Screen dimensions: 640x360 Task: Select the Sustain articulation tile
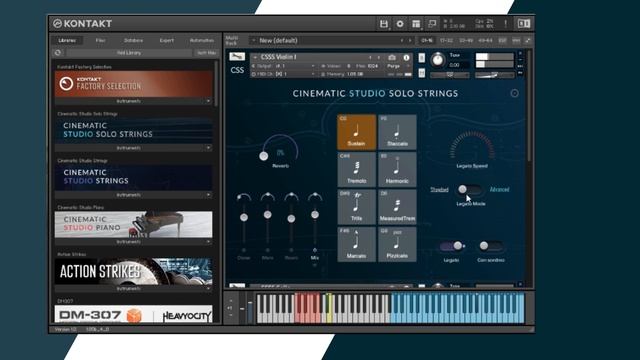pos(356,132)
